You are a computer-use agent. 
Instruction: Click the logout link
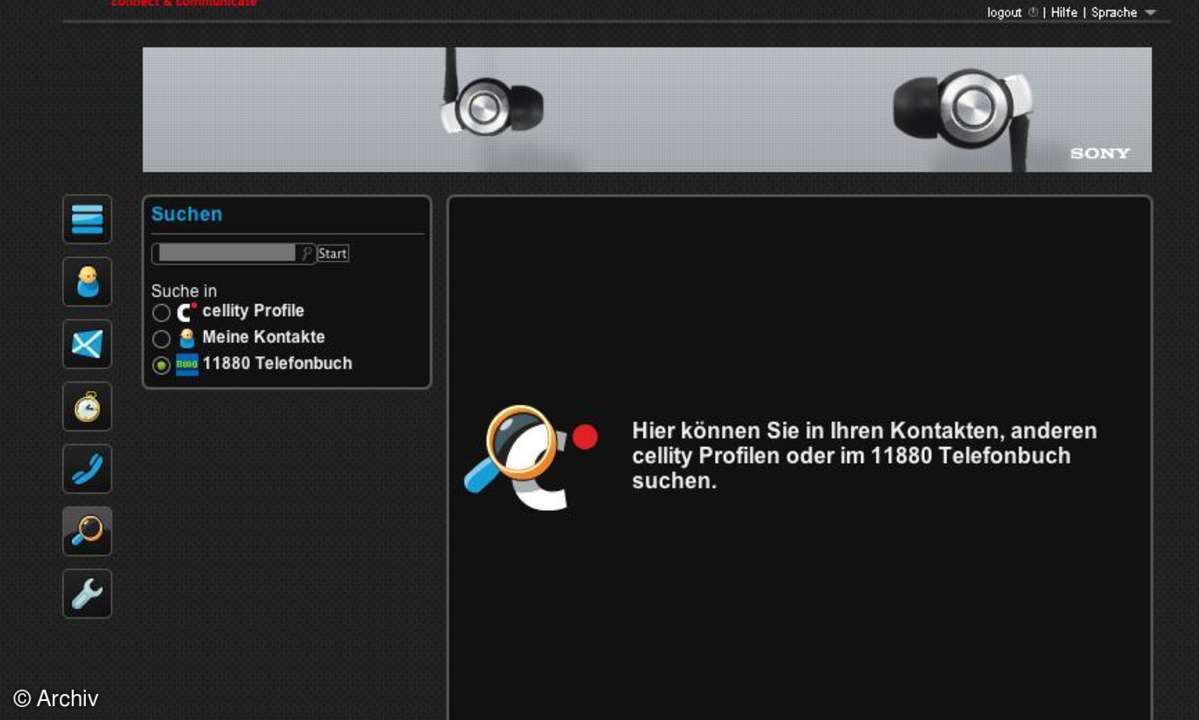click(x=1004, y=12)
